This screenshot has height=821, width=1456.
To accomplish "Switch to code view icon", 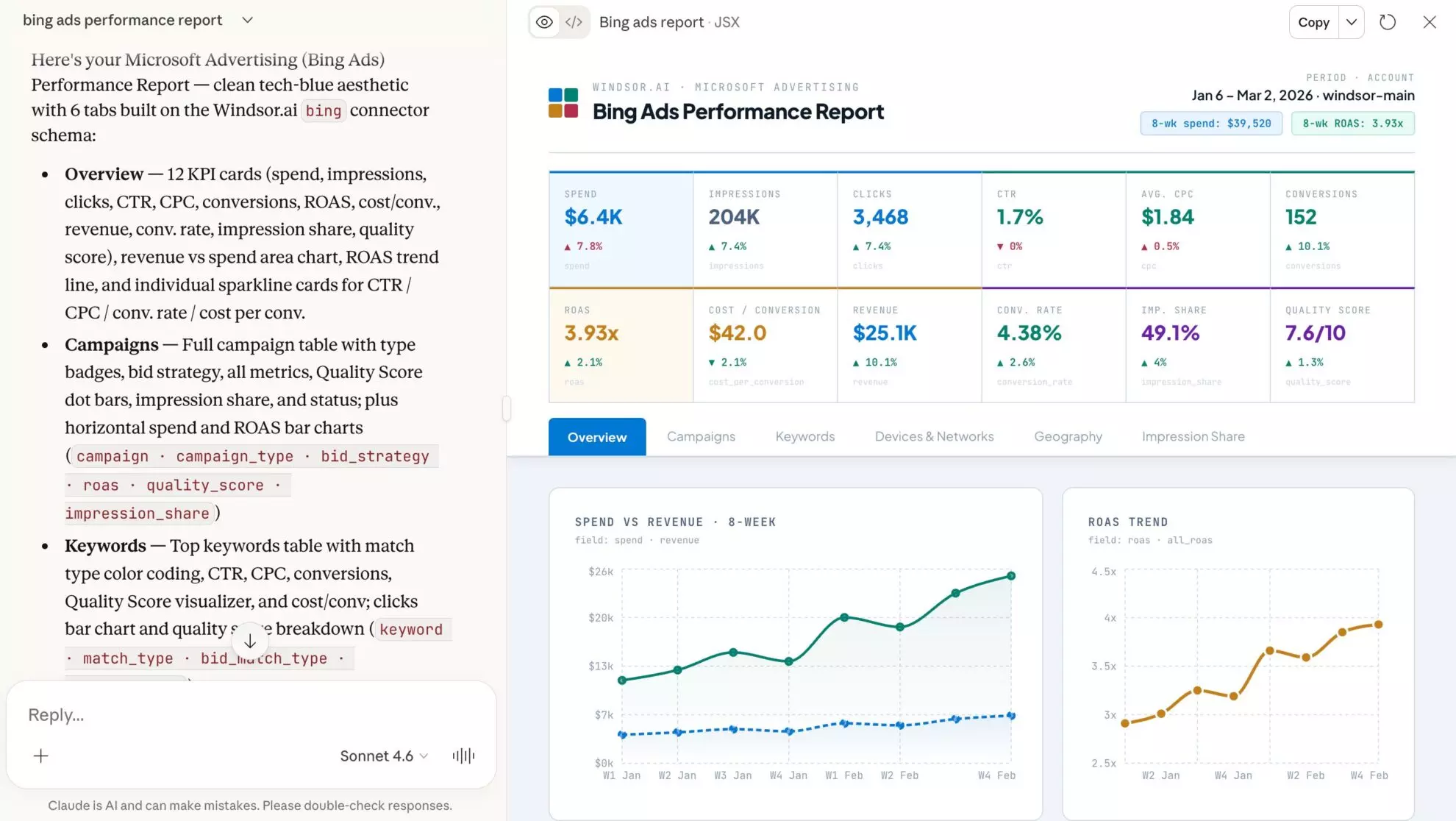I will pos(574,22).
